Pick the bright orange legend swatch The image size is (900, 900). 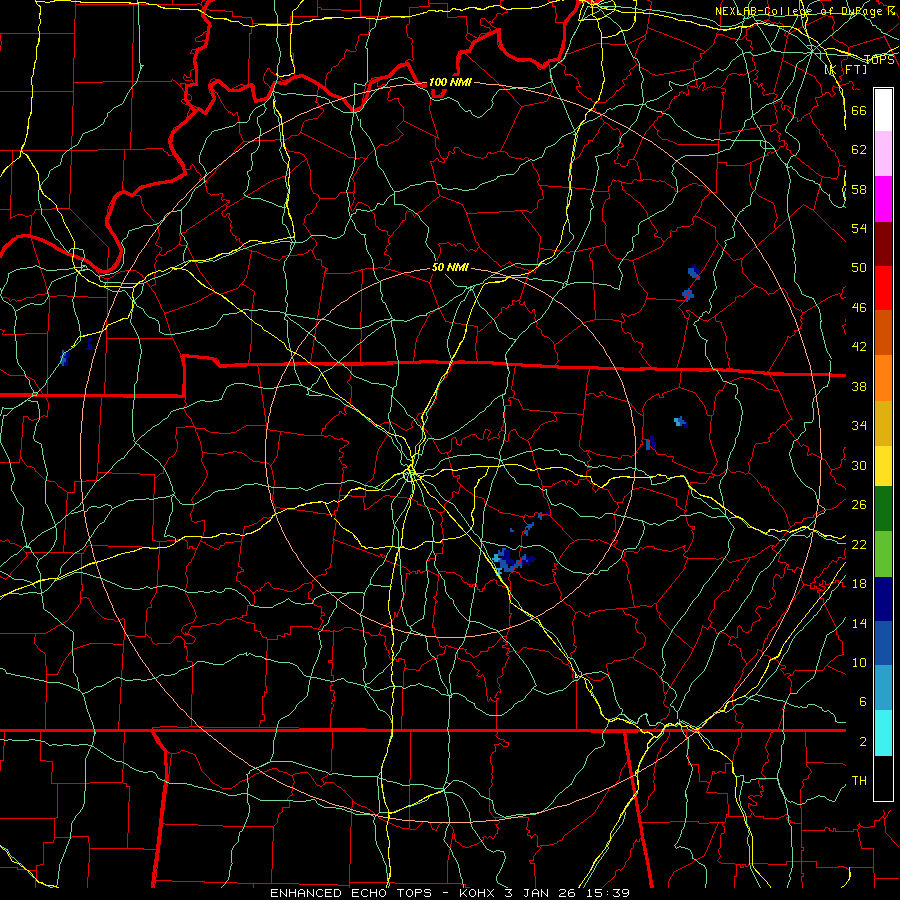[883, 378]
